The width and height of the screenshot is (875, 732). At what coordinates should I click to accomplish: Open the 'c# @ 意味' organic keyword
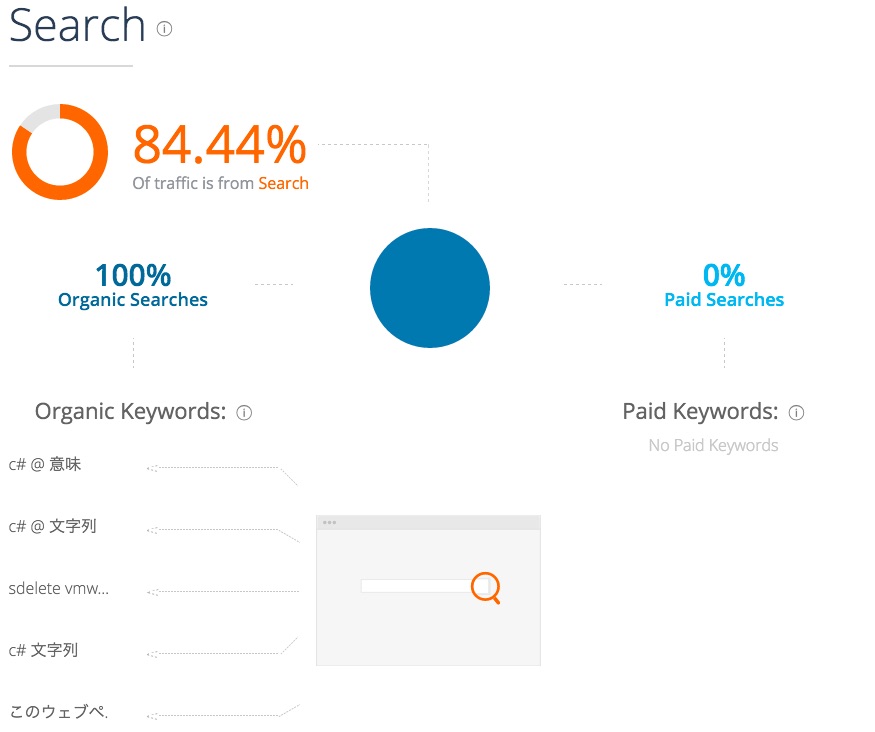point(45,464)
